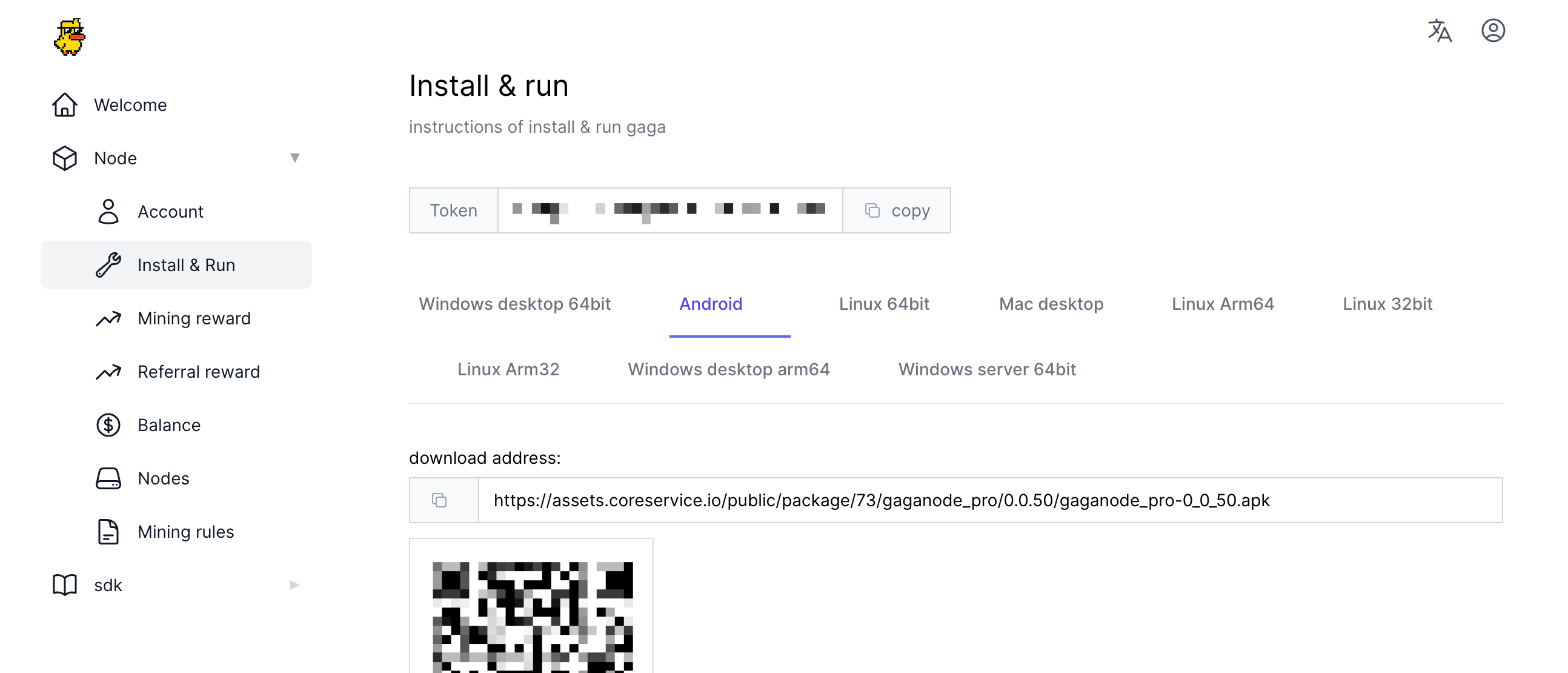The height and width of the screenshot is (673, 1568).
Task: Open the Mac desktop tab
Action: 1051,304
